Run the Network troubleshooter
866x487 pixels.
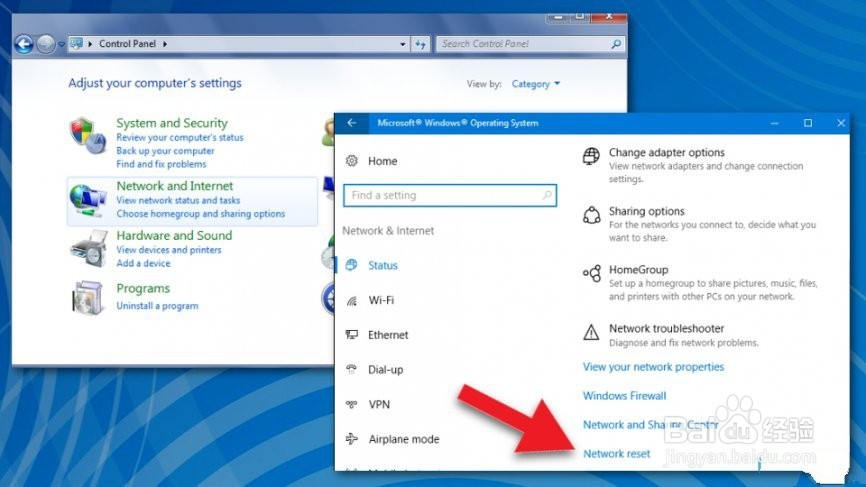coord(667,329)
